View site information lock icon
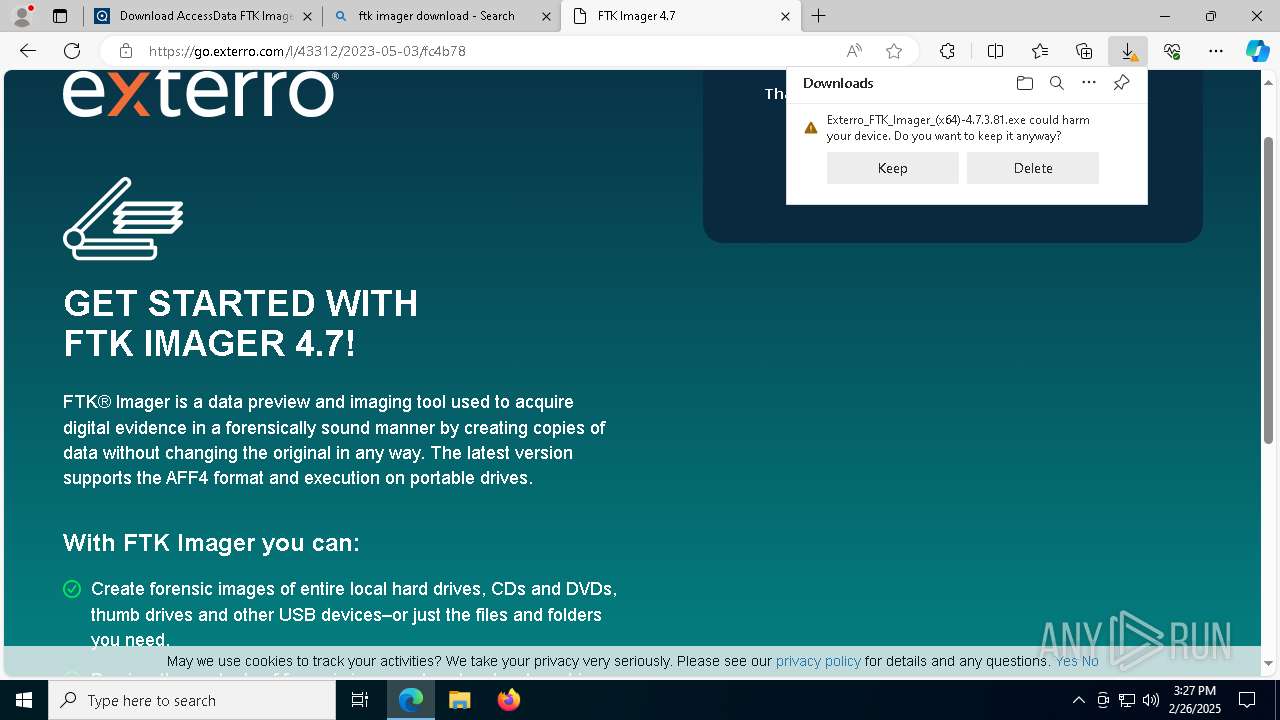The image size is (1280, 720). (x=126, y=51)
